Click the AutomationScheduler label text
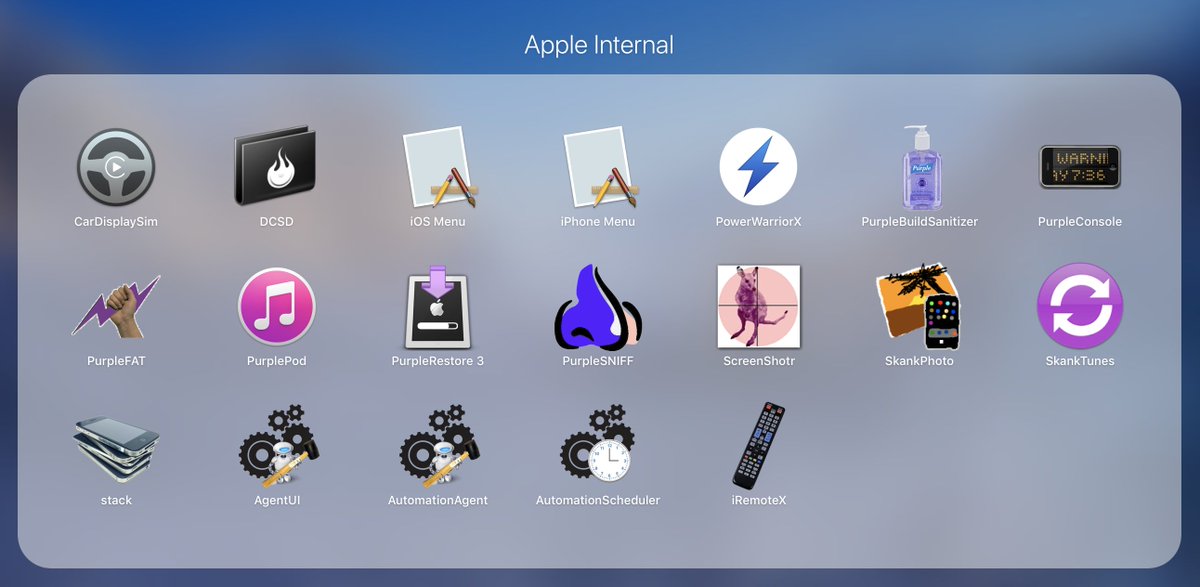Image resolution: width=1200 pixels, height=587 pixels. (x=598, y=500)
